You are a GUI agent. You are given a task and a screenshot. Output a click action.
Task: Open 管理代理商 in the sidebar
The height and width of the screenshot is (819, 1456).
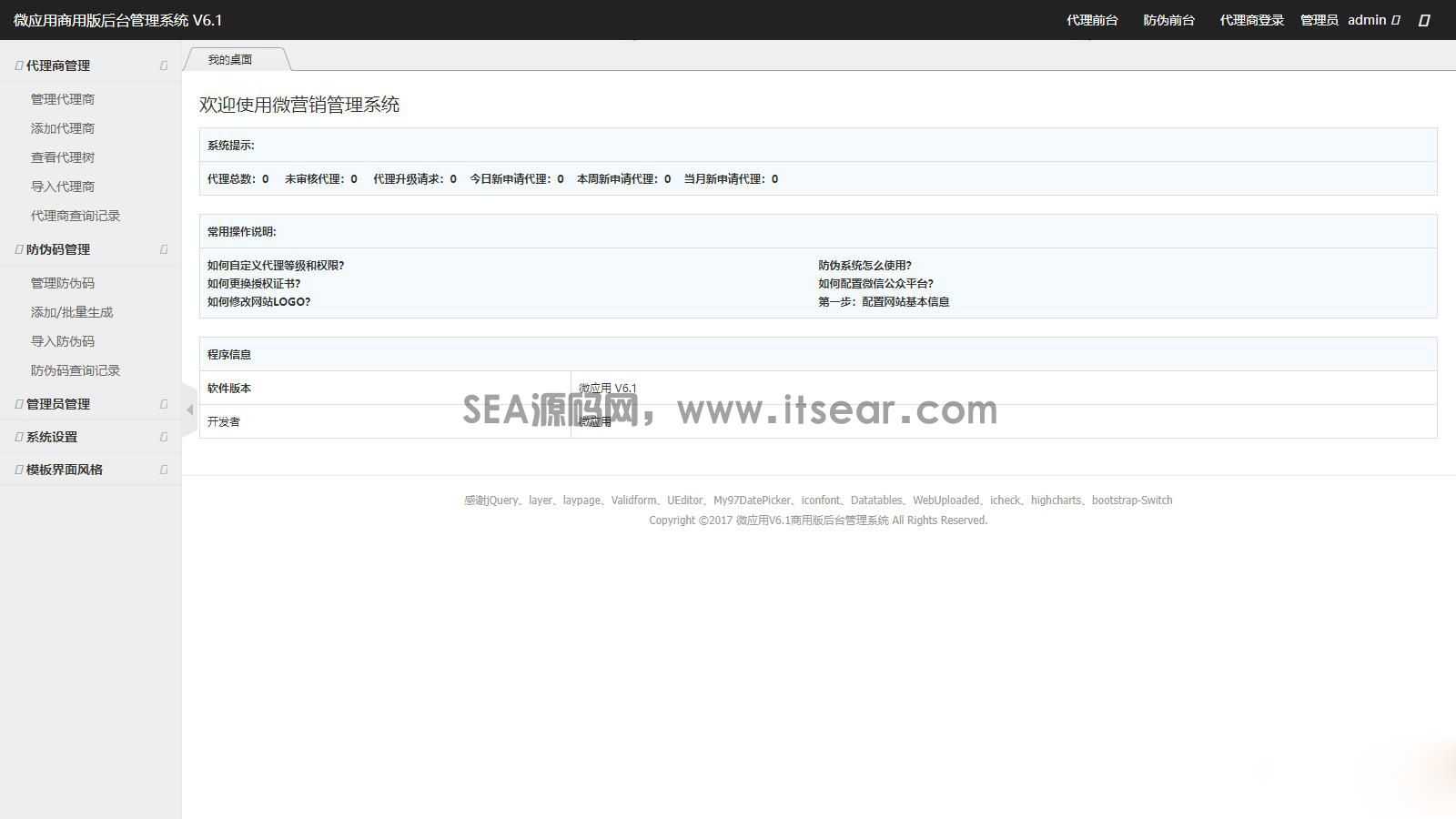click(x=63, y=99)
